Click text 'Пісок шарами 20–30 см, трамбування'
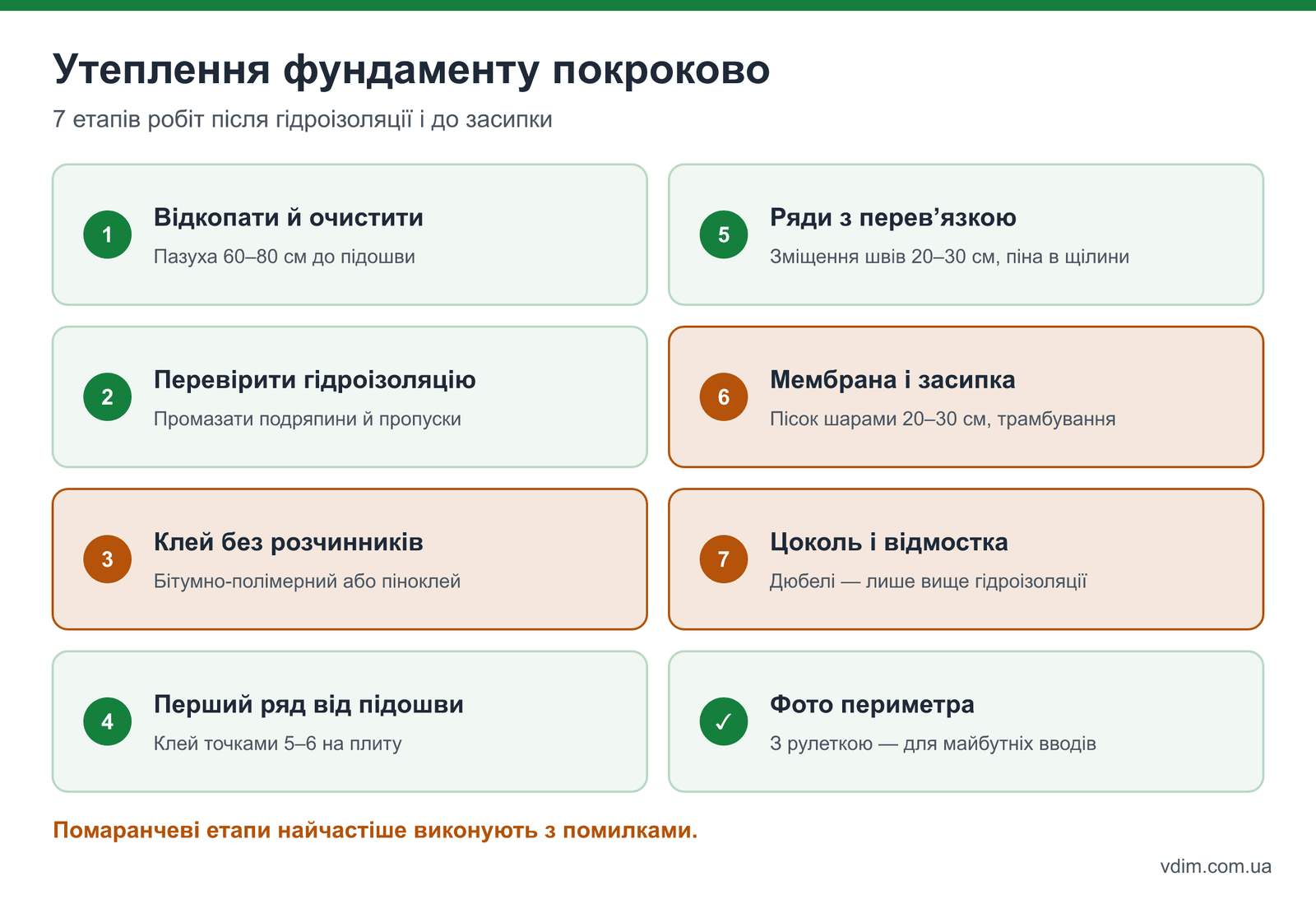The width and height of the screenshot is (1316, 899). click(x=943, y=419)
